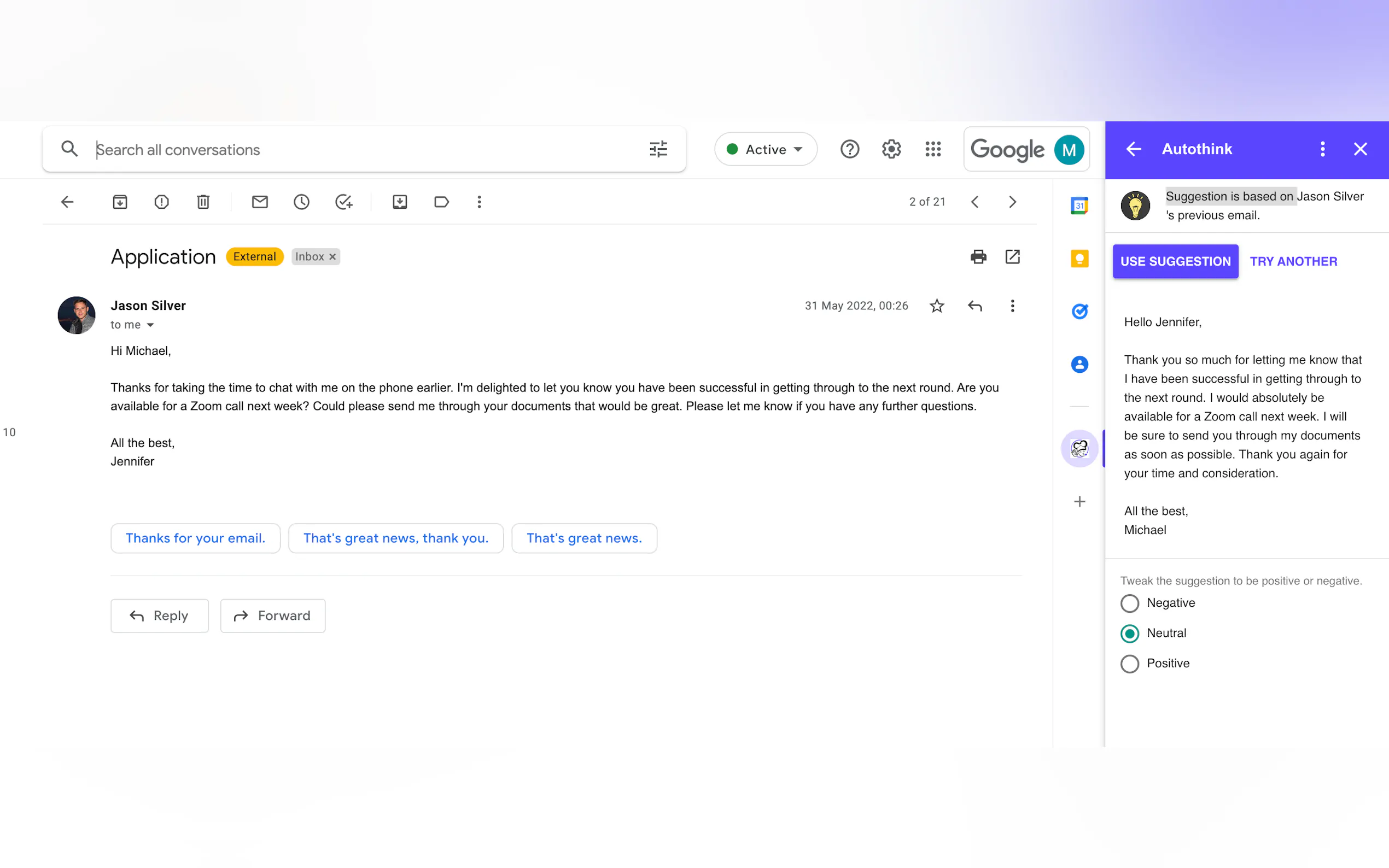Mark the email as unread

[x=260, y=202]
